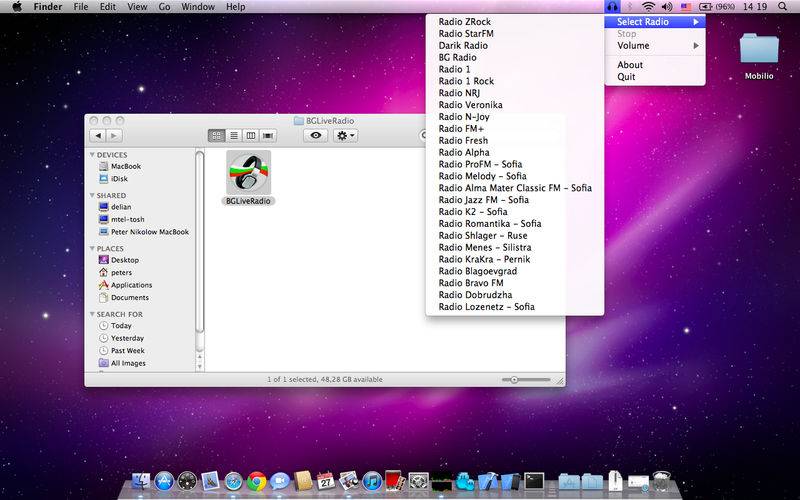Open the Select Radio submenu
800x500 pixels.
tap(655, 21)
